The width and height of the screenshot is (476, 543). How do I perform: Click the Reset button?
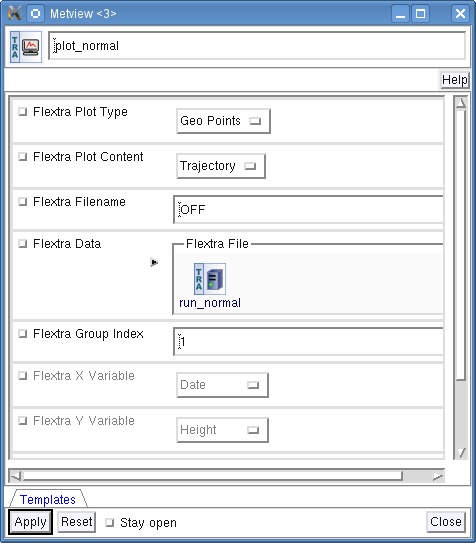point(77,522)
